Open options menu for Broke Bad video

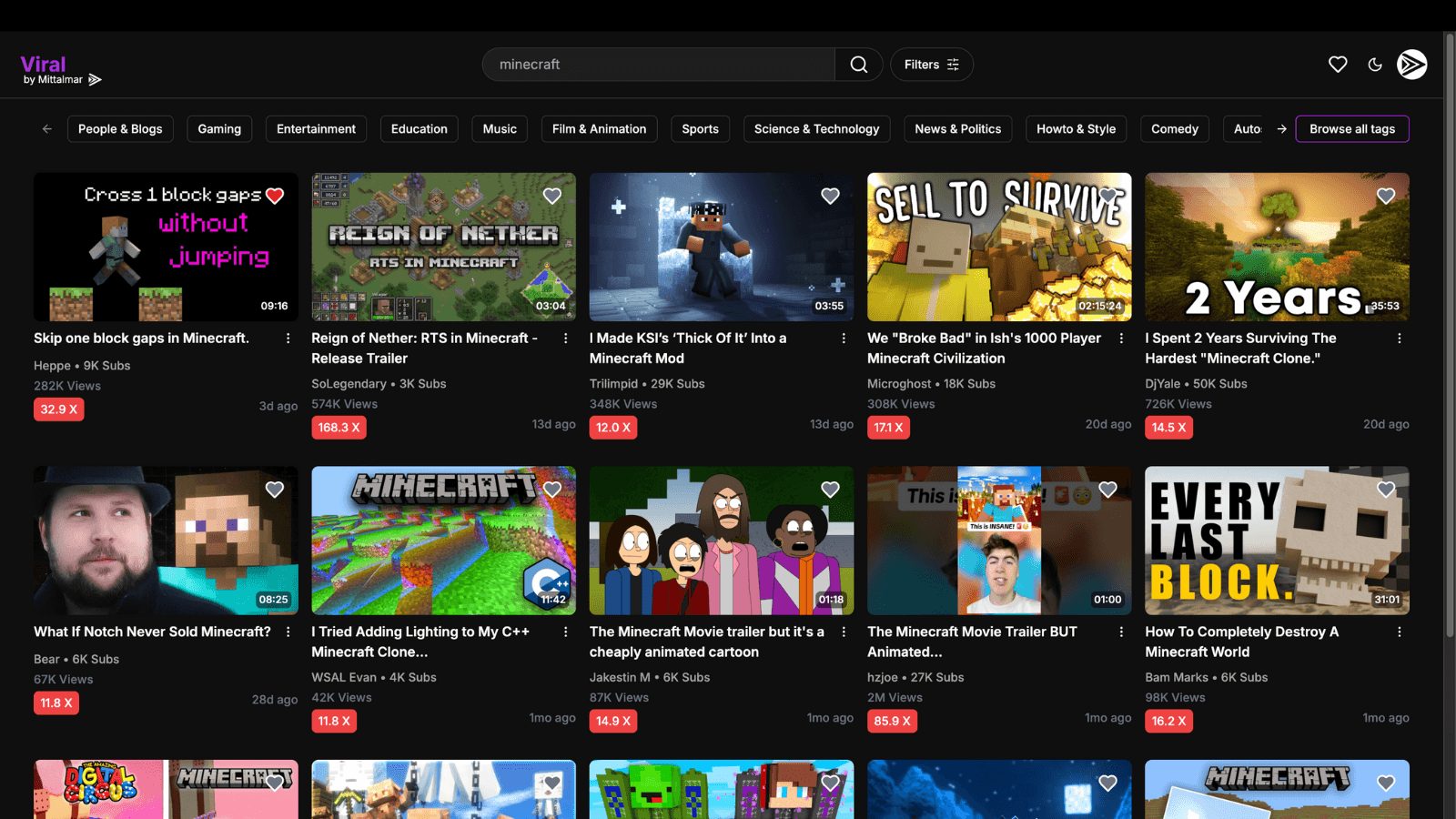tap(1121, 339)
